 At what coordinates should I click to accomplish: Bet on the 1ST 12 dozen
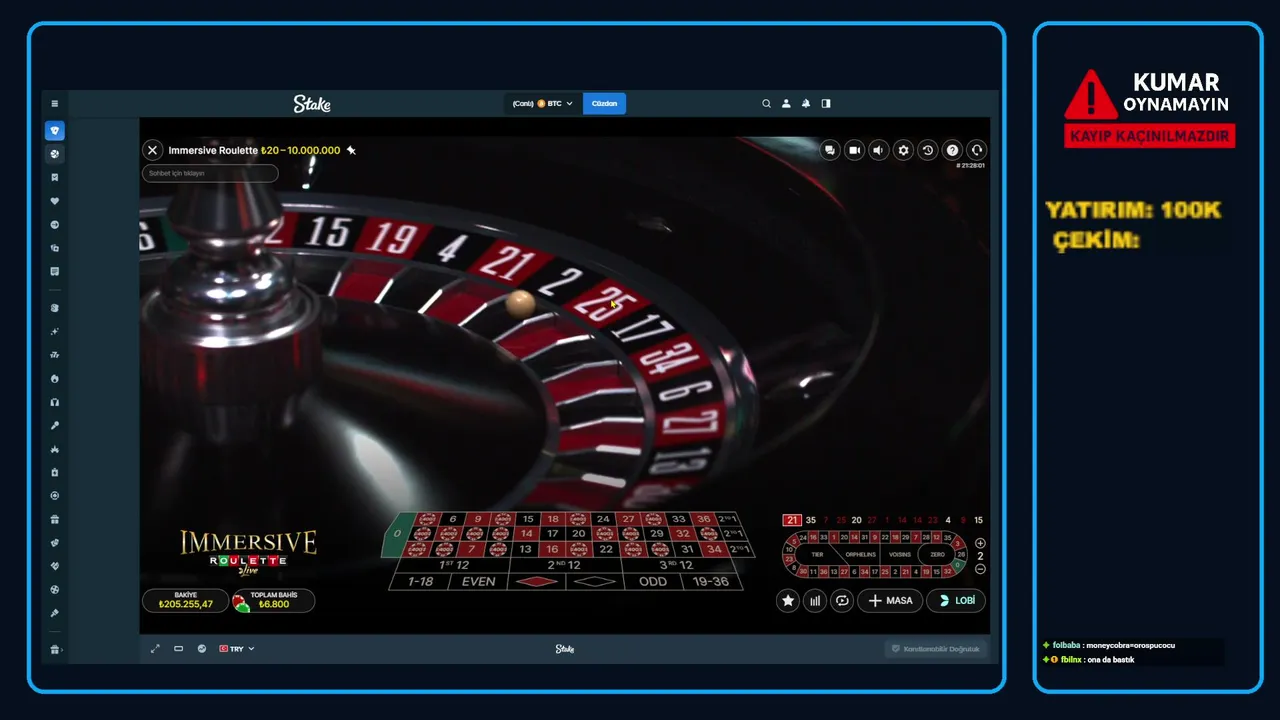point(453,565)
